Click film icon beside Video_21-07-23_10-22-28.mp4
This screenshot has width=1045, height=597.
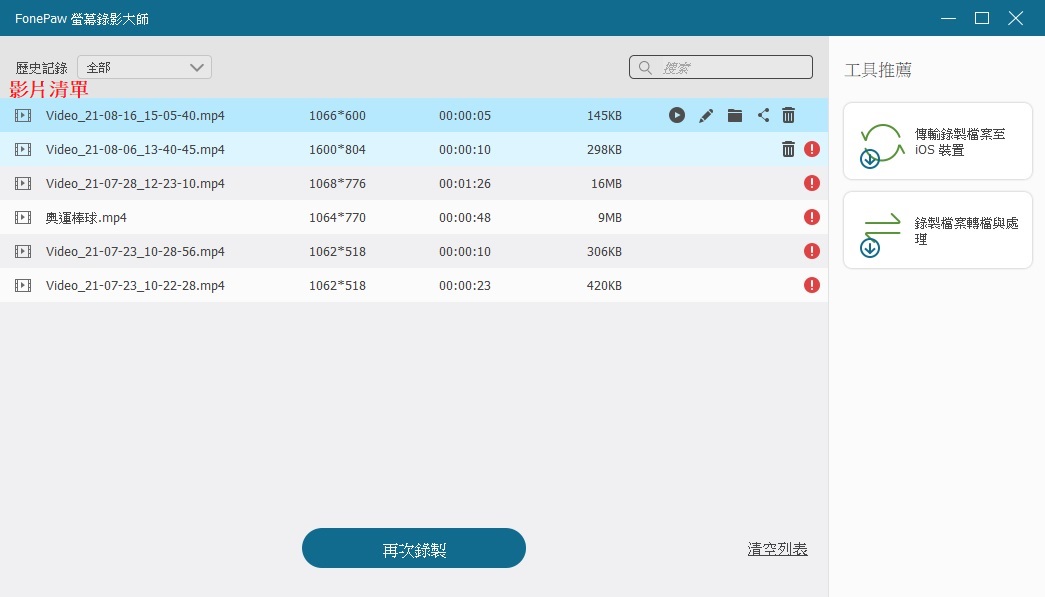pyautogui.click(x=23, y=285)
